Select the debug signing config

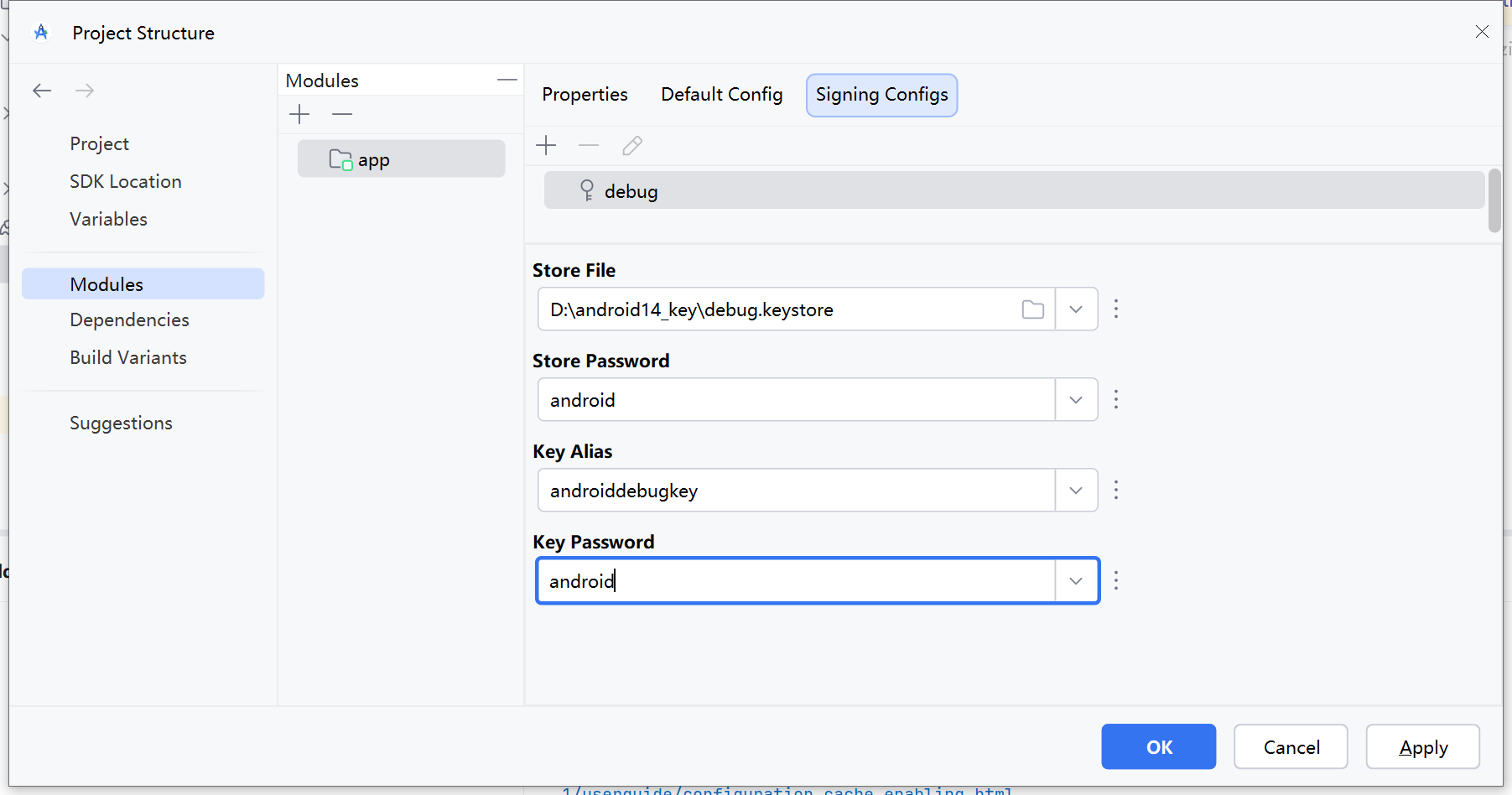click(x=1014, y=191)
